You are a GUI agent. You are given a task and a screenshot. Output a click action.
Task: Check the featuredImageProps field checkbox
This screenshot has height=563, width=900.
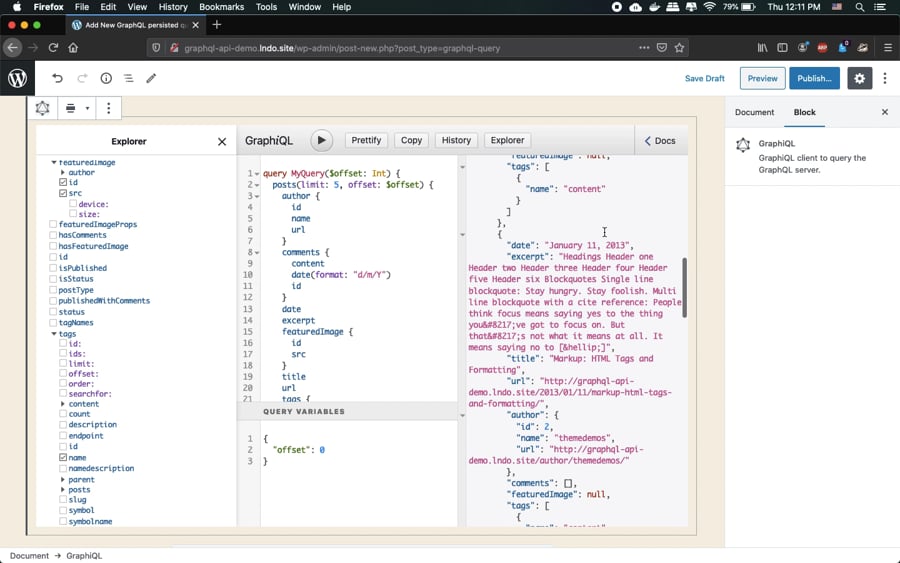pos(53,224)
